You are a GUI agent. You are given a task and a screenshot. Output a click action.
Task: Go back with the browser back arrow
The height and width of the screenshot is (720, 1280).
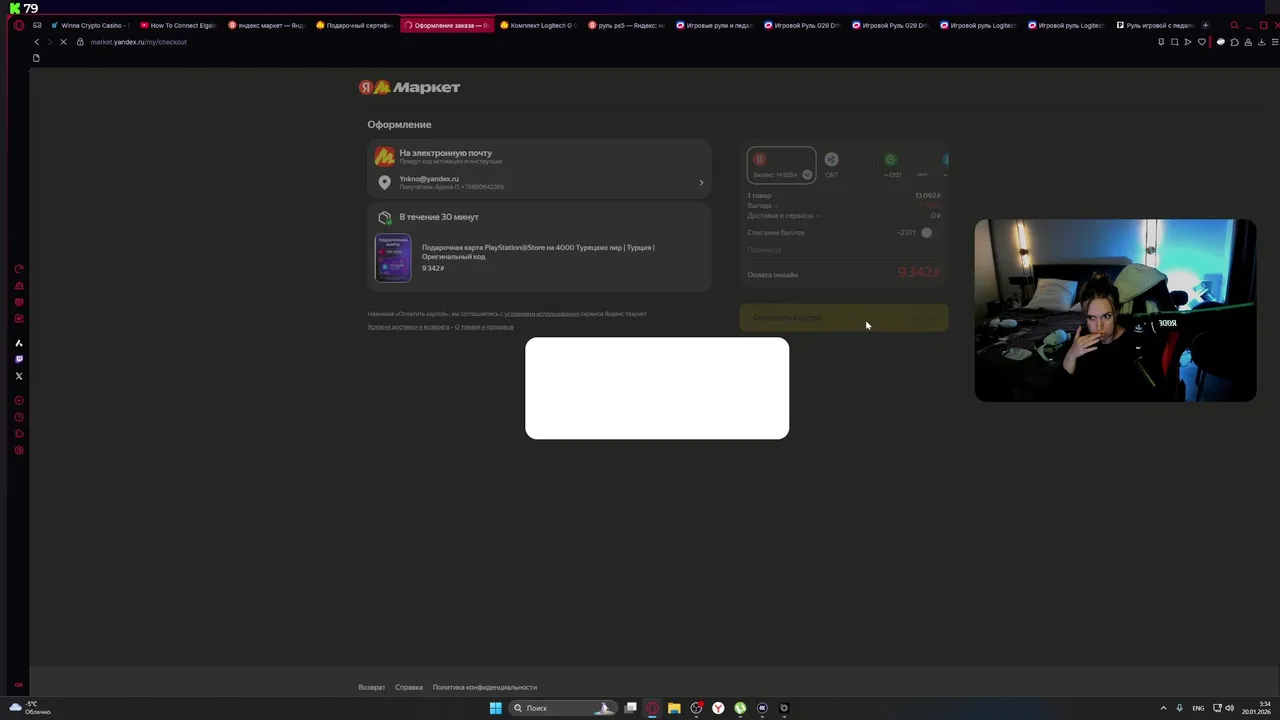pyautogui.click(x=37, y=42)
